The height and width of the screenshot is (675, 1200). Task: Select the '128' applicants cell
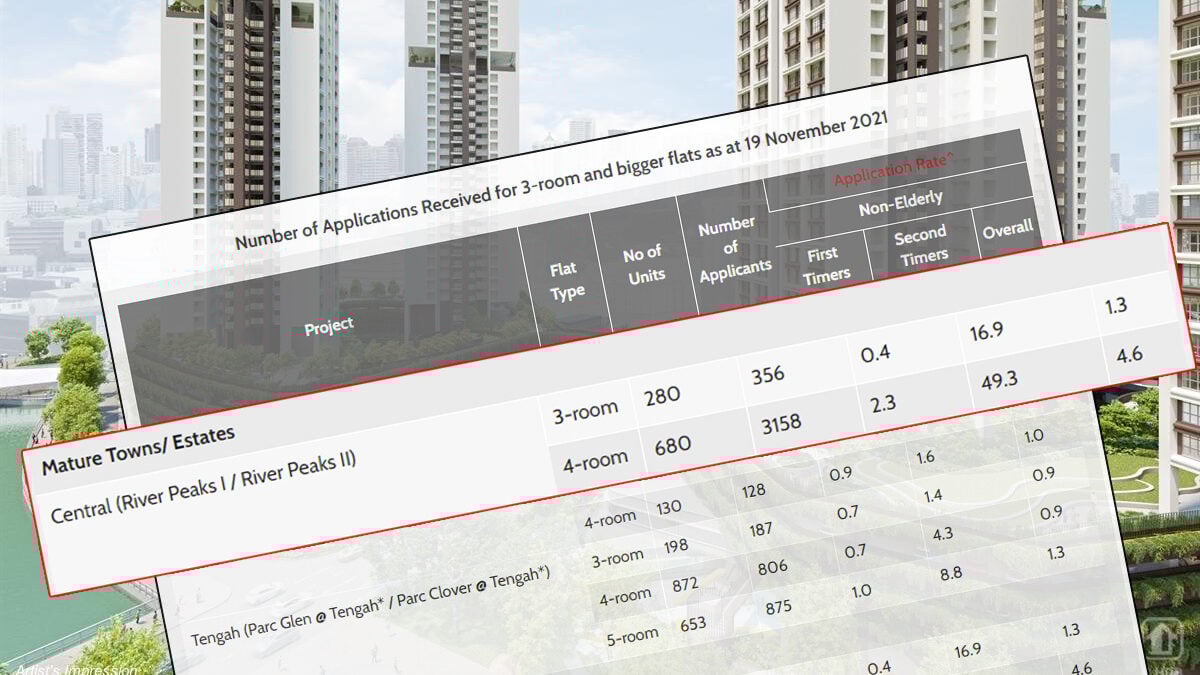(752, 490)
